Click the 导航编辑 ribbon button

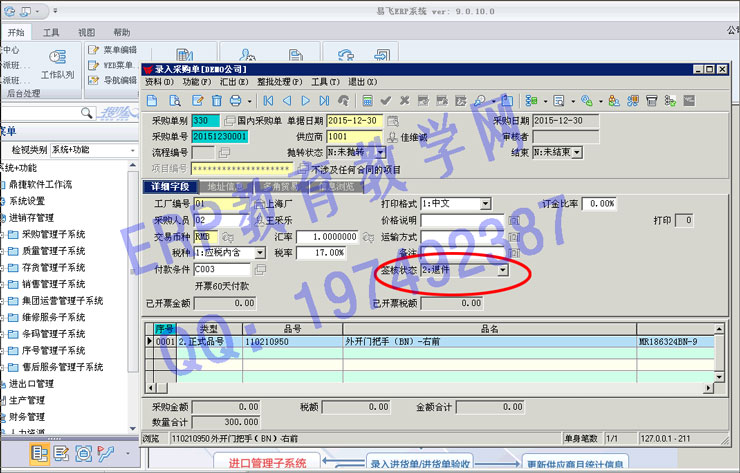pos(113,80)
